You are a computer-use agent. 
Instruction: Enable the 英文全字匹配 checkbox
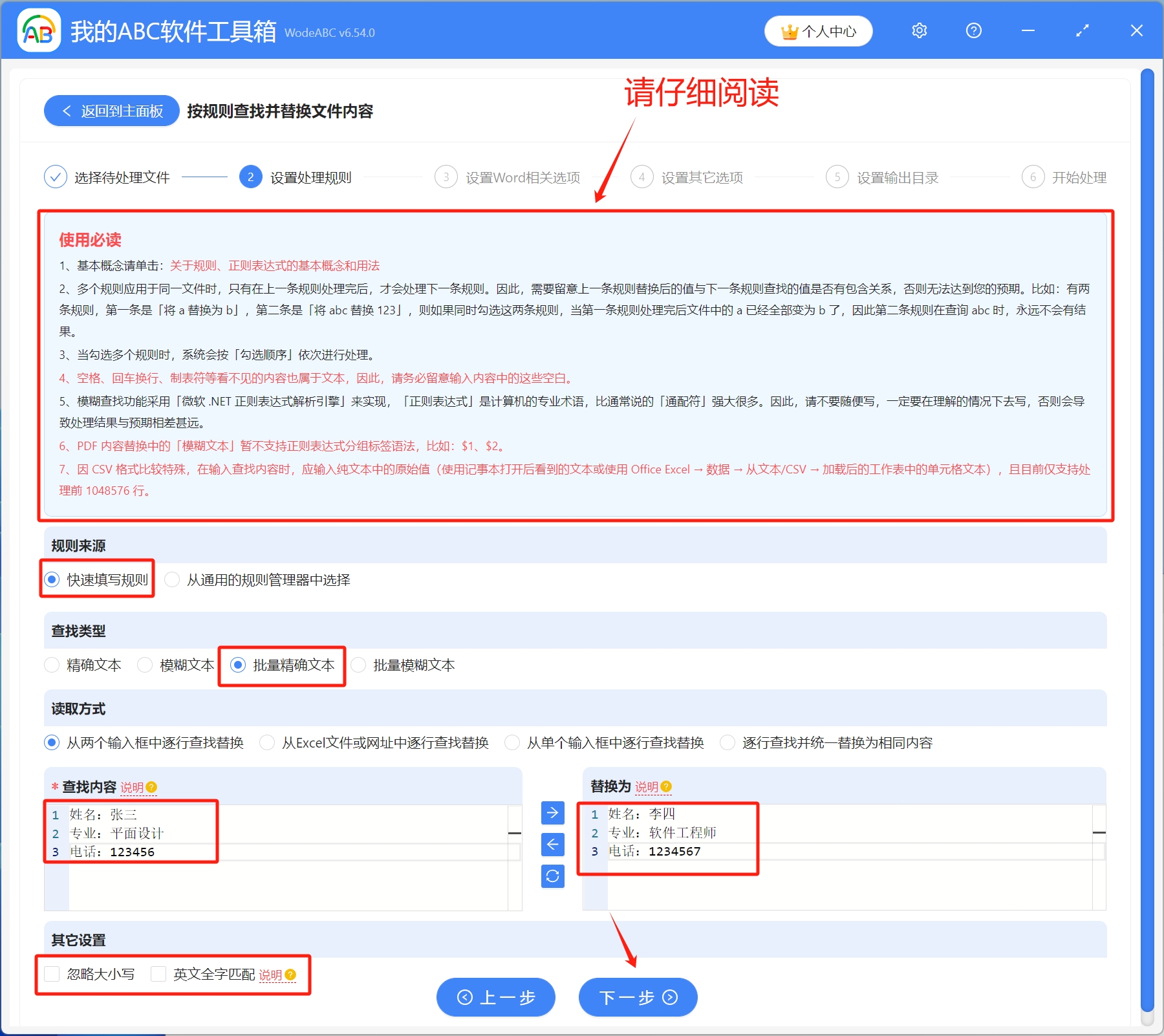pyautogui.click(x=158, y=974)
